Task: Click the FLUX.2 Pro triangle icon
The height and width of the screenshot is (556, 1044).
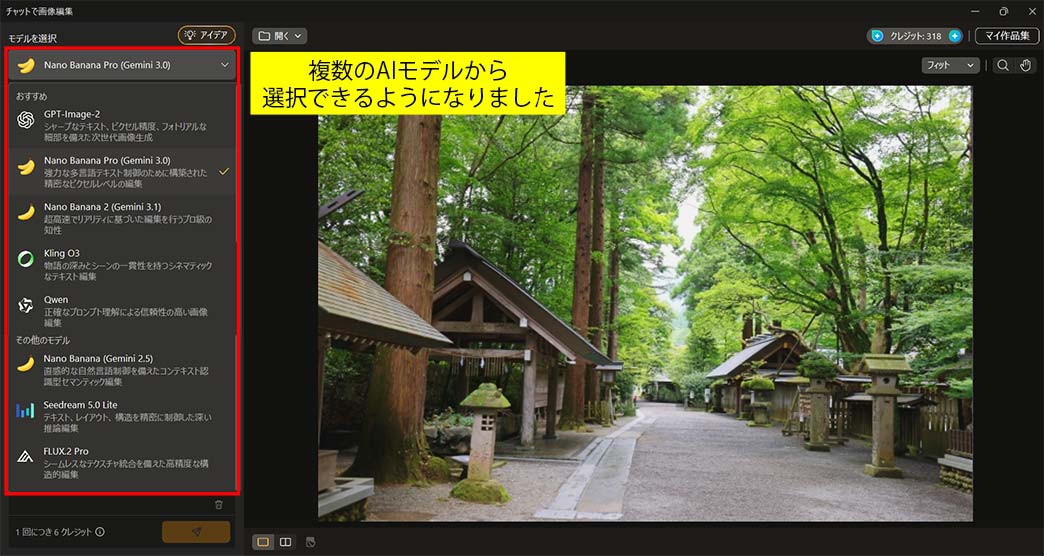Action: click(25, 457)
